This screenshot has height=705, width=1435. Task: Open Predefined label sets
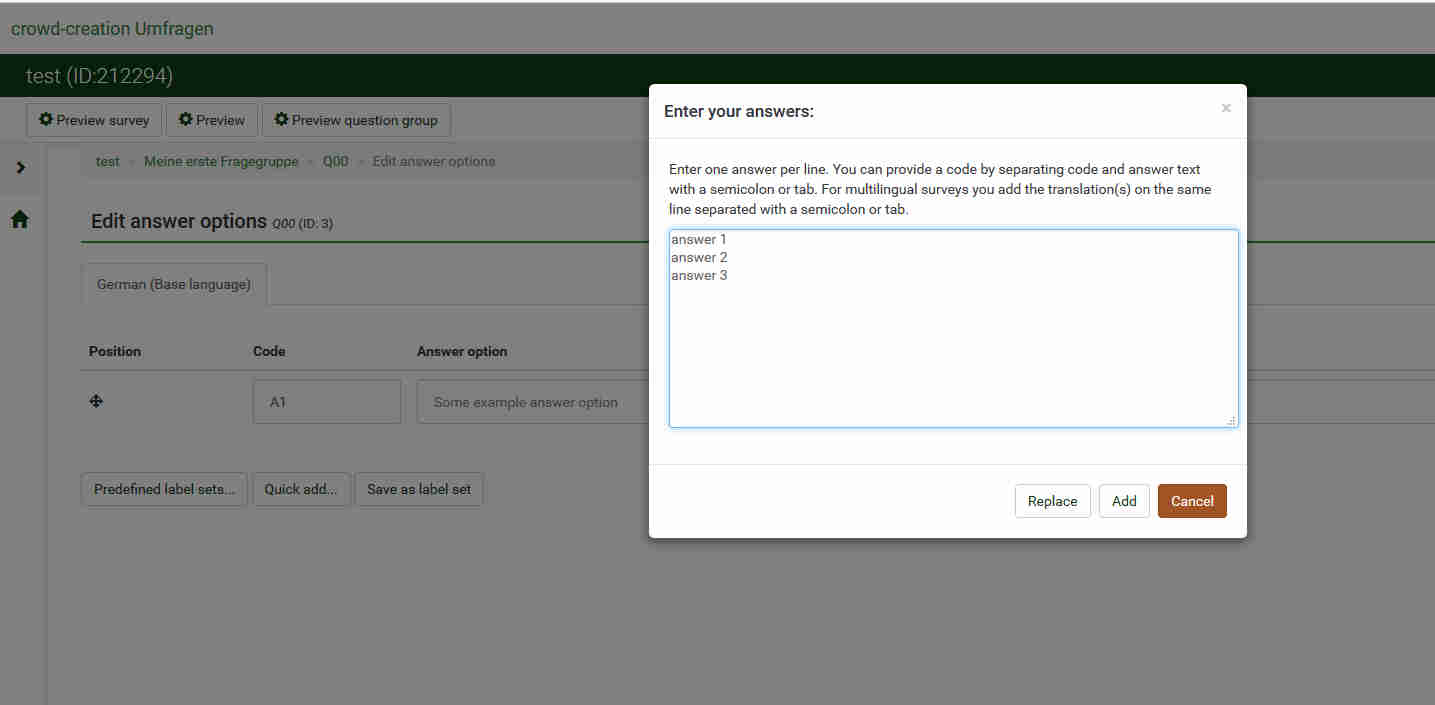(164, 490)
